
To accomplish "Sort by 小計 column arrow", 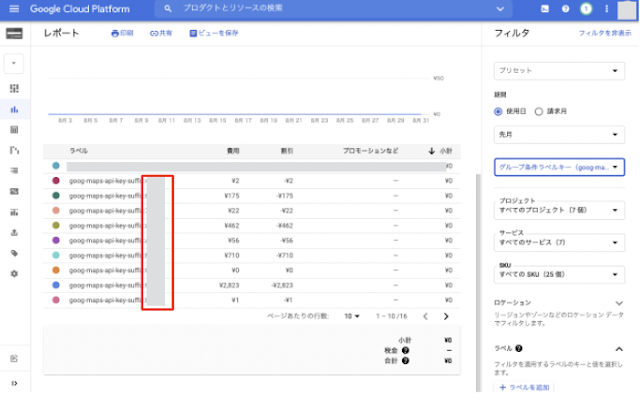I will pos(431,151).
